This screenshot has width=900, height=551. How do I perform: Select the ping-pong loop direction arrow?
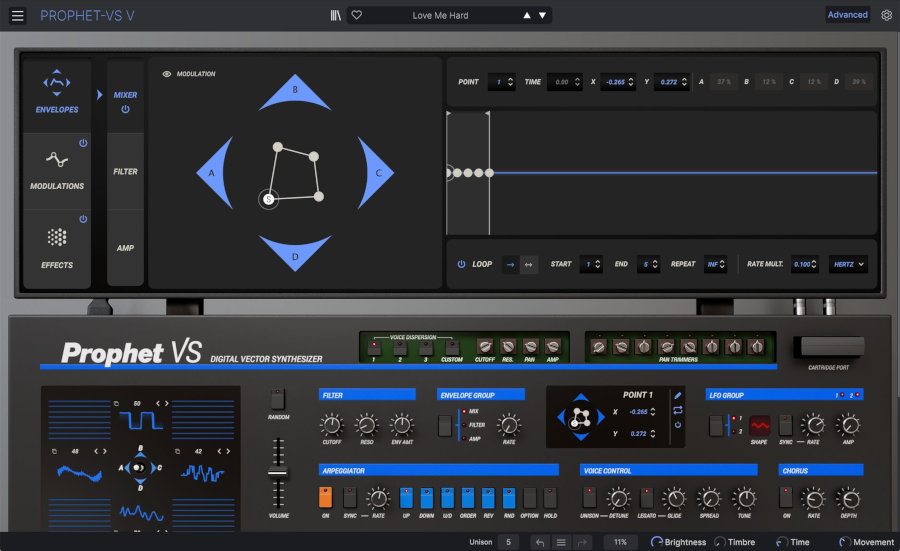tap(529, 264)
